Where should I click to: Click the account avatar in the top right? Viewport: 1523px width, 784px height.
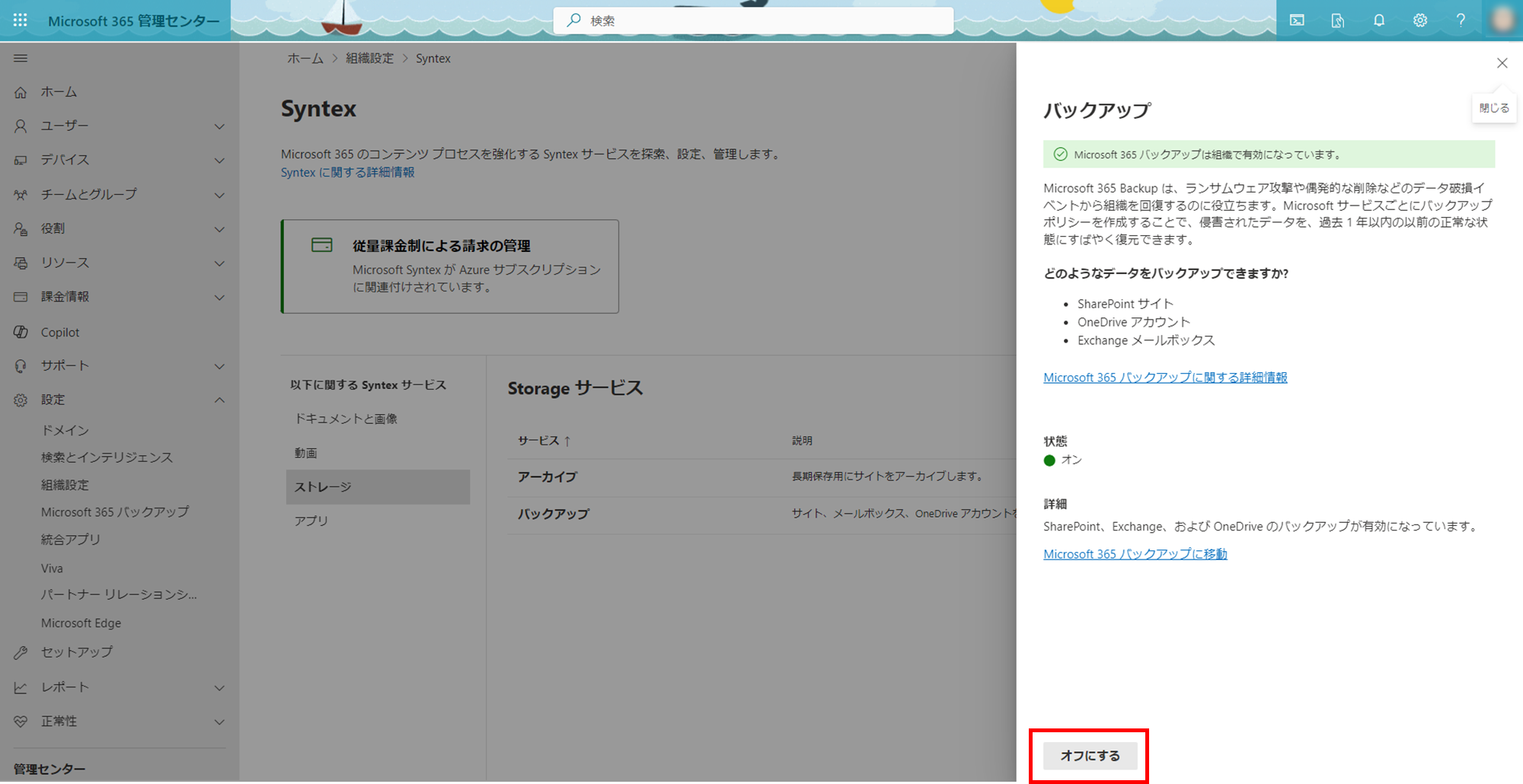coord(1501,20)
